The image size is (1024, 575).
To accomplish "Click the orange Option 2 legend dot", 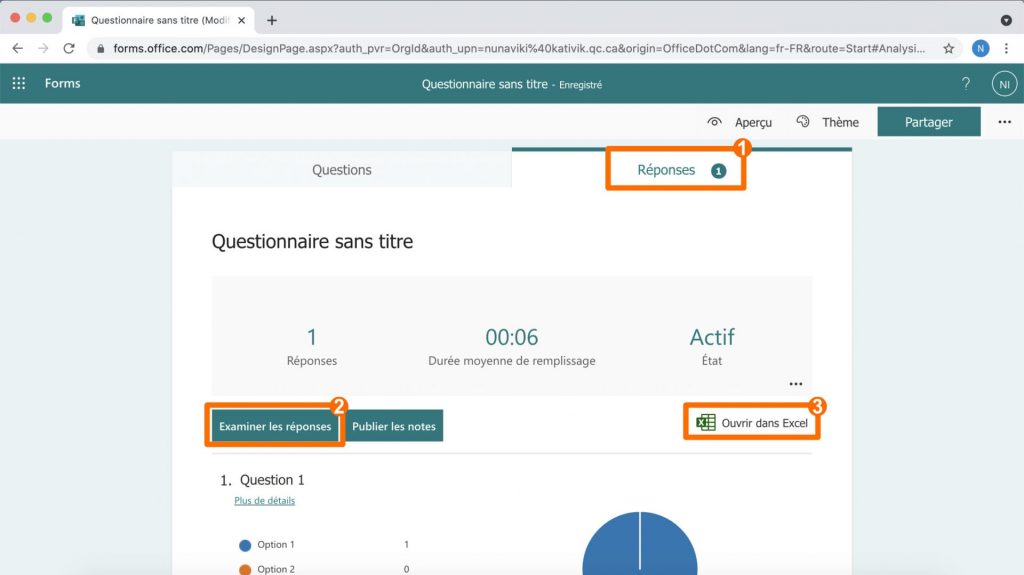I will [245, 570].
